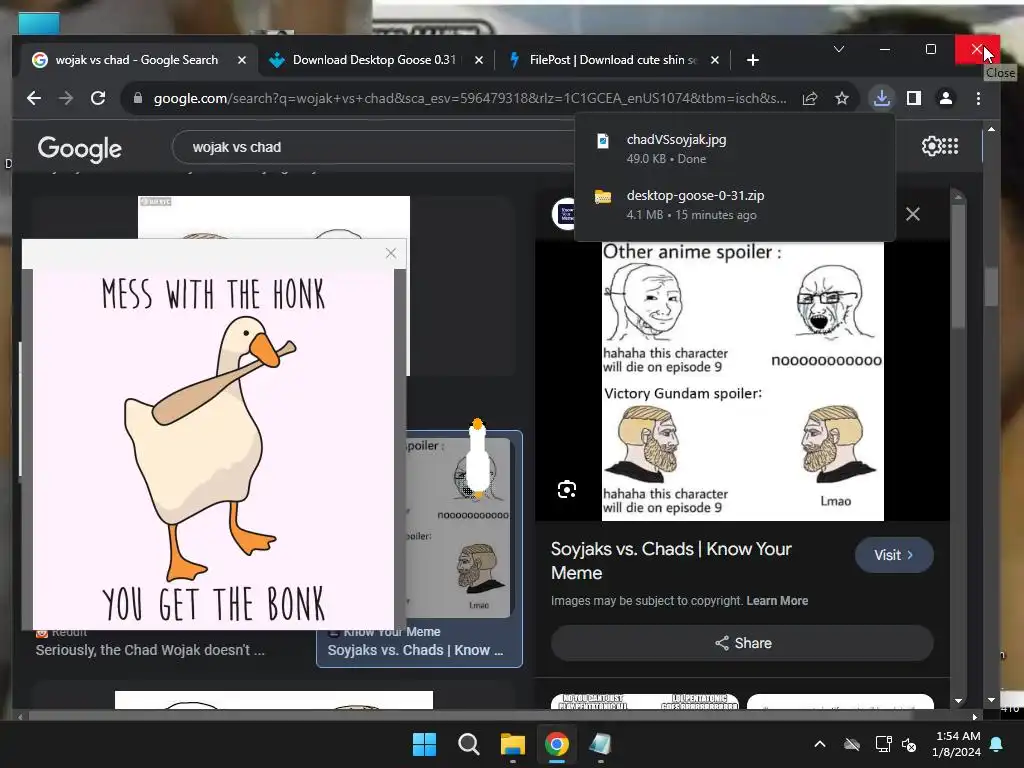This screenshot has width=1024, height=768.
Task: Click the chadVSsoyjak.jpg file icon
Action: [x=603, y=140]
